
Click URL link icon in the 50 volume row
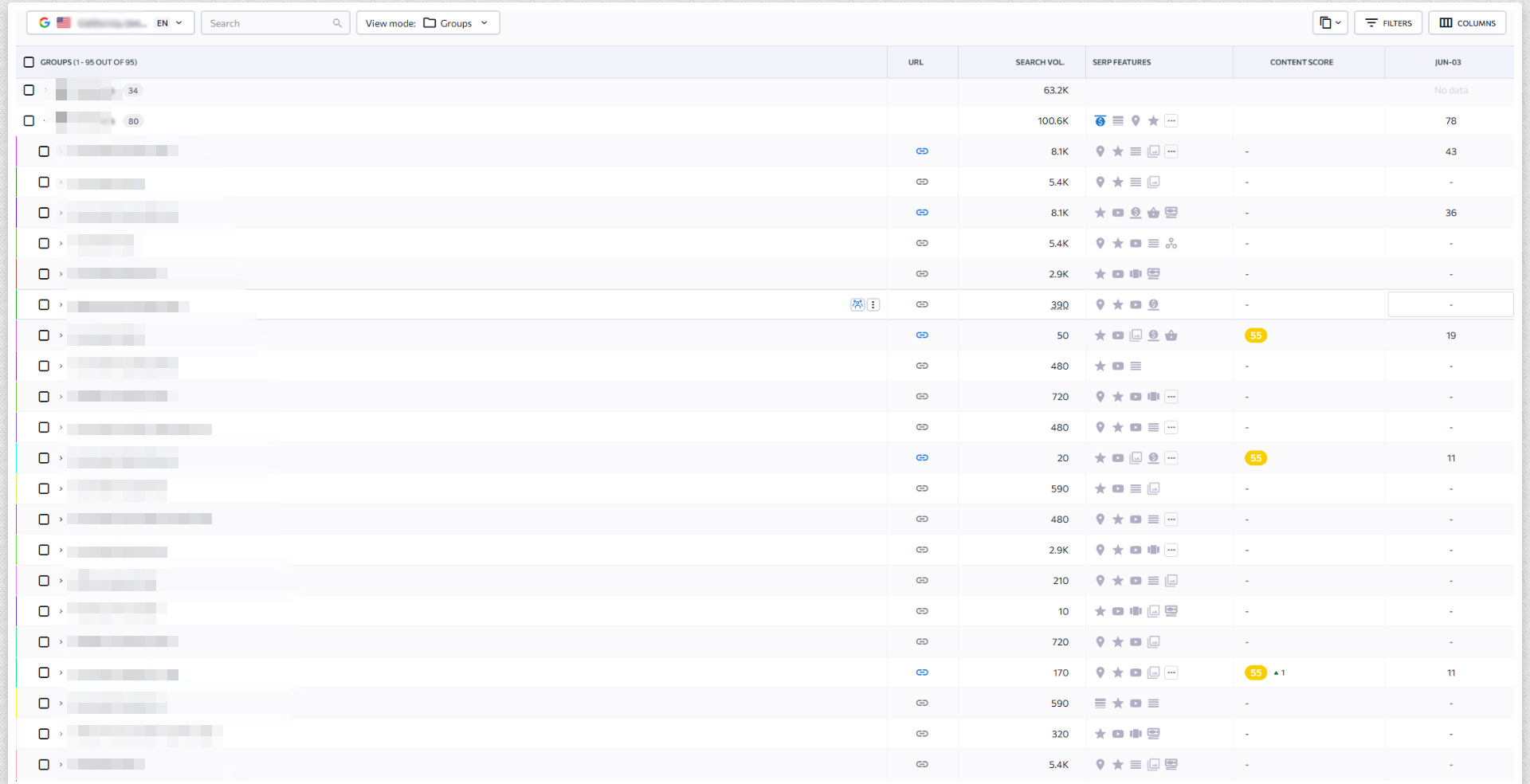point(922,335)
